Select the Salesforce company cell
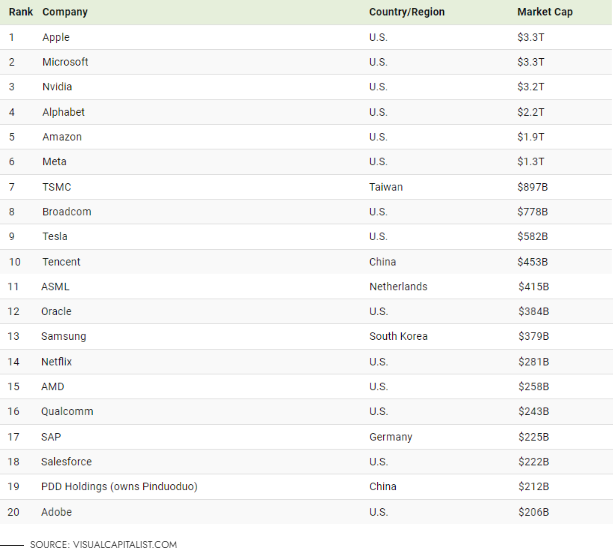The image size is (613, 554). pos(67,461)
